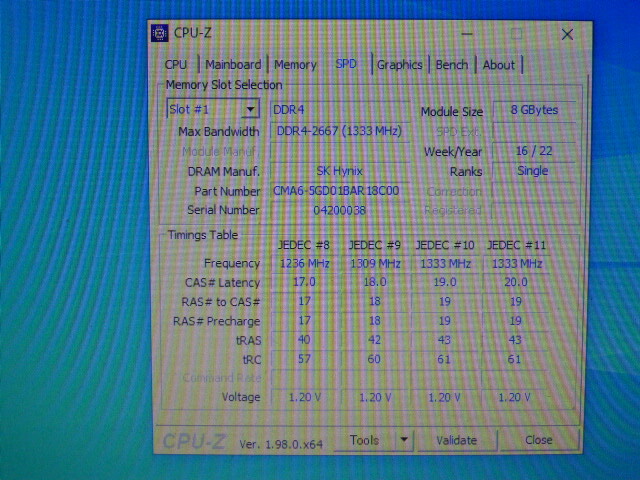The height and width of the screenshot is (480, 640).
Task: Click the Ranks Single value
Action: click(x=533, y=171)
